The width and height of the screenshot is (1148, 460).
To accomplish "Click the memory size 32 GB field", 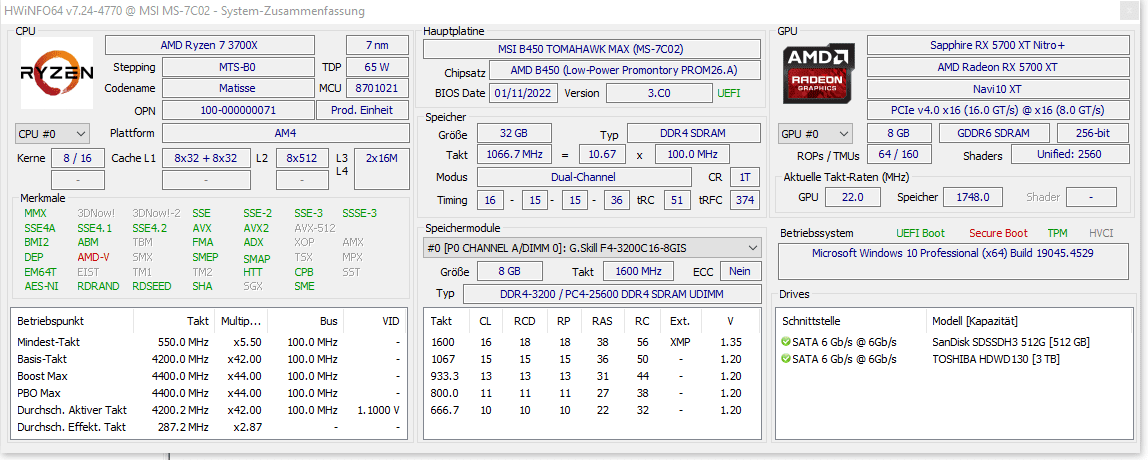I will pos(515,133).
